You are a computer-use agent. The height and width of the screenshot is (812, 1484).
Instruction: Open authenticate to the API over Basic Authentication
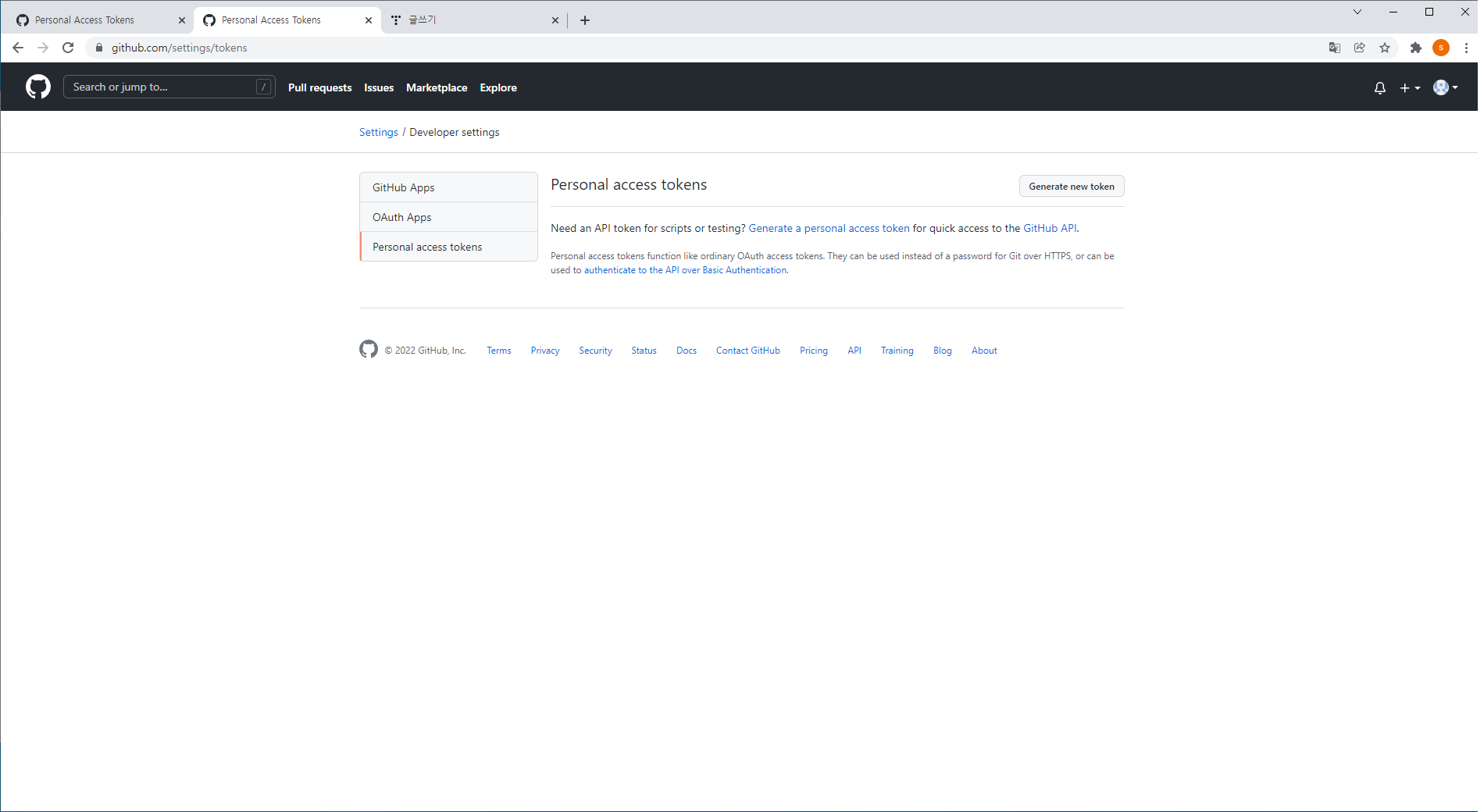pos(686,270)
